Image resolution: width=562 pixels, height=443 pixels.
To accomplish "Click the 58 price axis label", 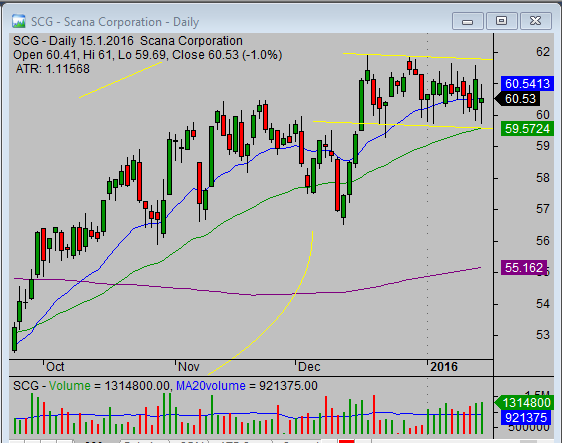I will [543, 177].
